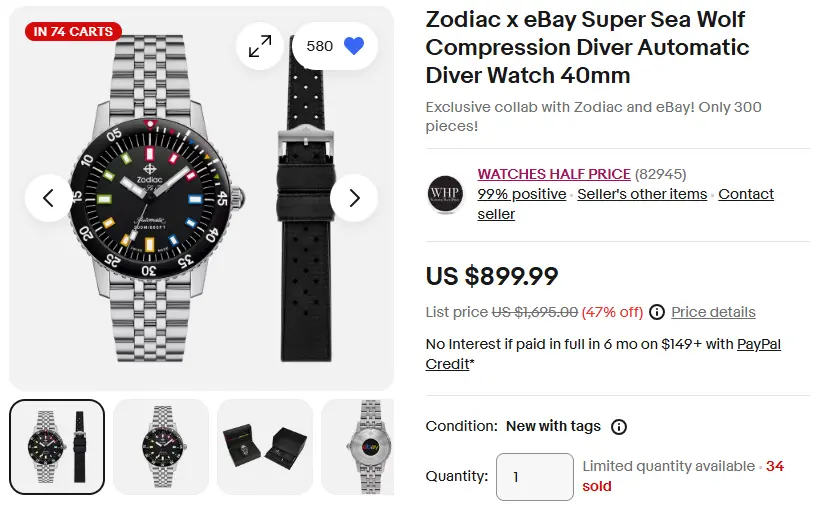The height and width of the screenshot is (510, 817).
Task: Show the watch box packaging thumbnail
Action: coord(265,447)
